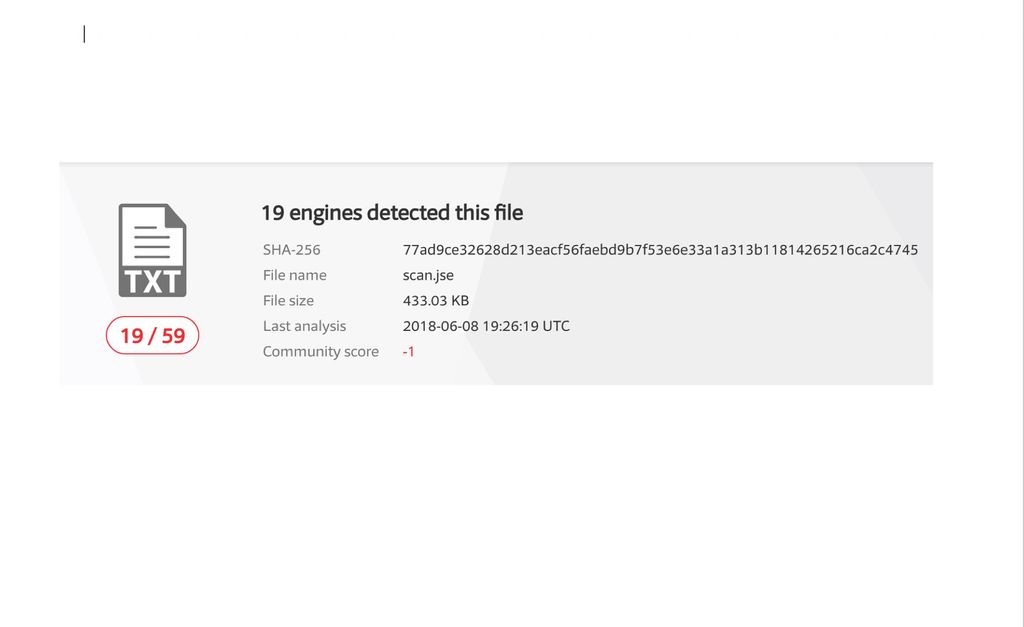
Task: Click the SHA-256 hash value string
Action: coord(660,250)
